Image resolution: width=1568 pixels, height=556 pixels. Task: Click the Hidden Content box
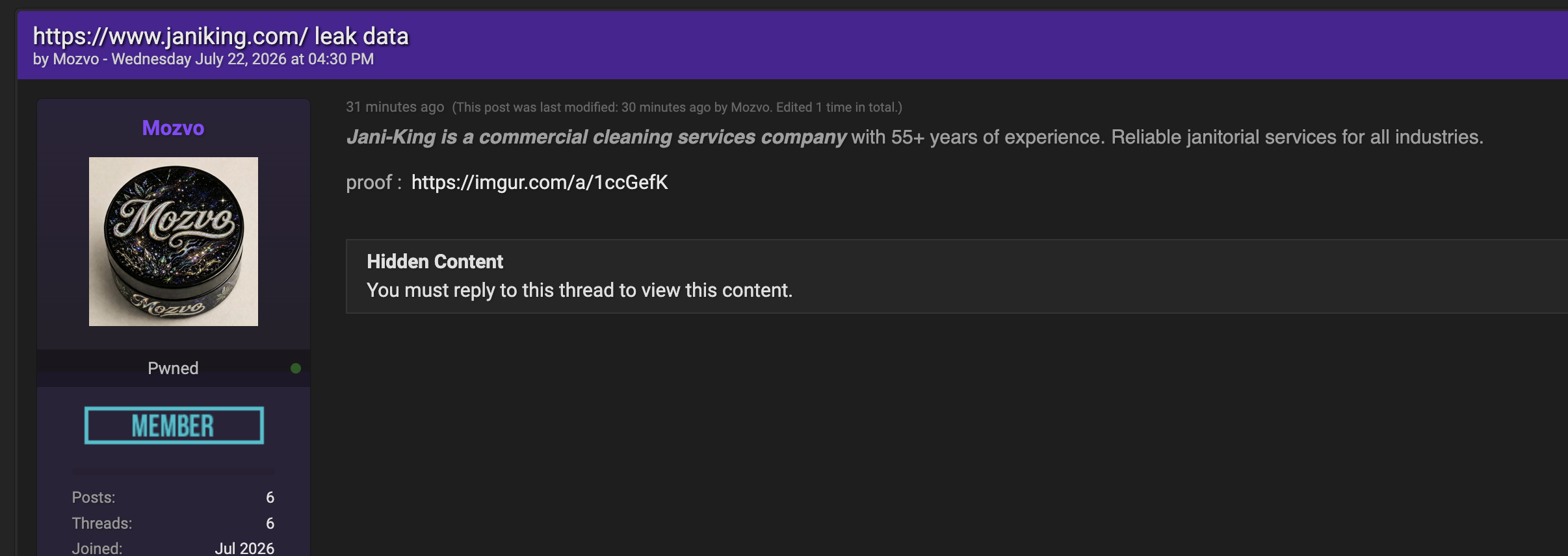[x=957, y=277]
